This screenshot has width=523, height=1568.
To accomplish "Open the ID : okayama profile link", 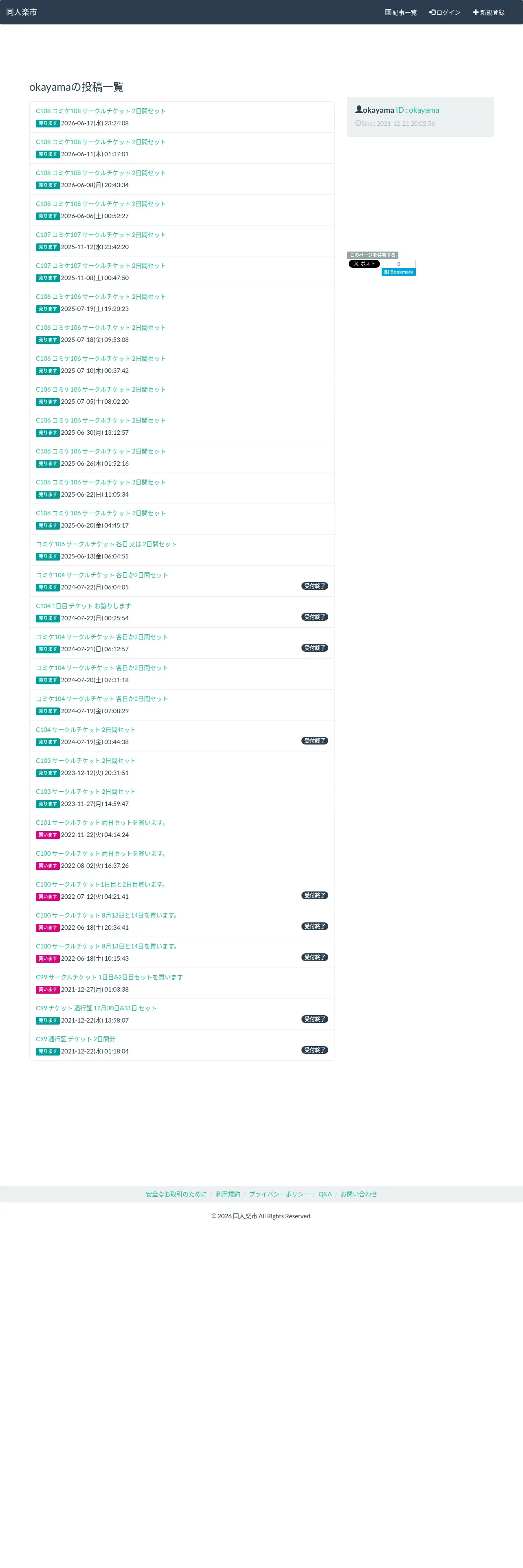I will (x=417, y=110).
